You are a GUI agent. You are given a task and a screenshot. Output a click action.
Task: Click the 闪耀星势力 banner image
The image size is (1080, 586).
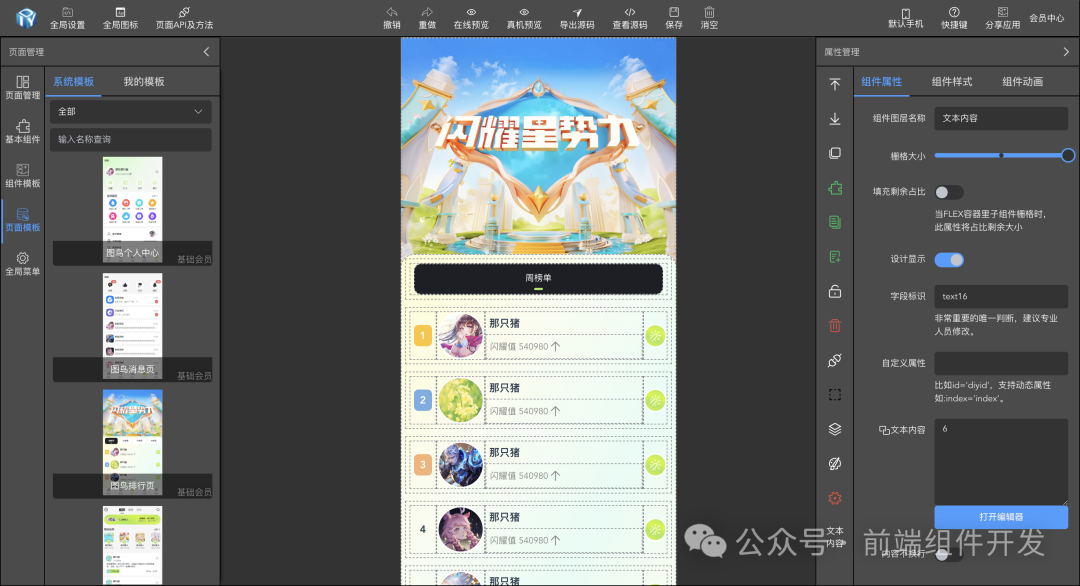[x=538, y=147]
